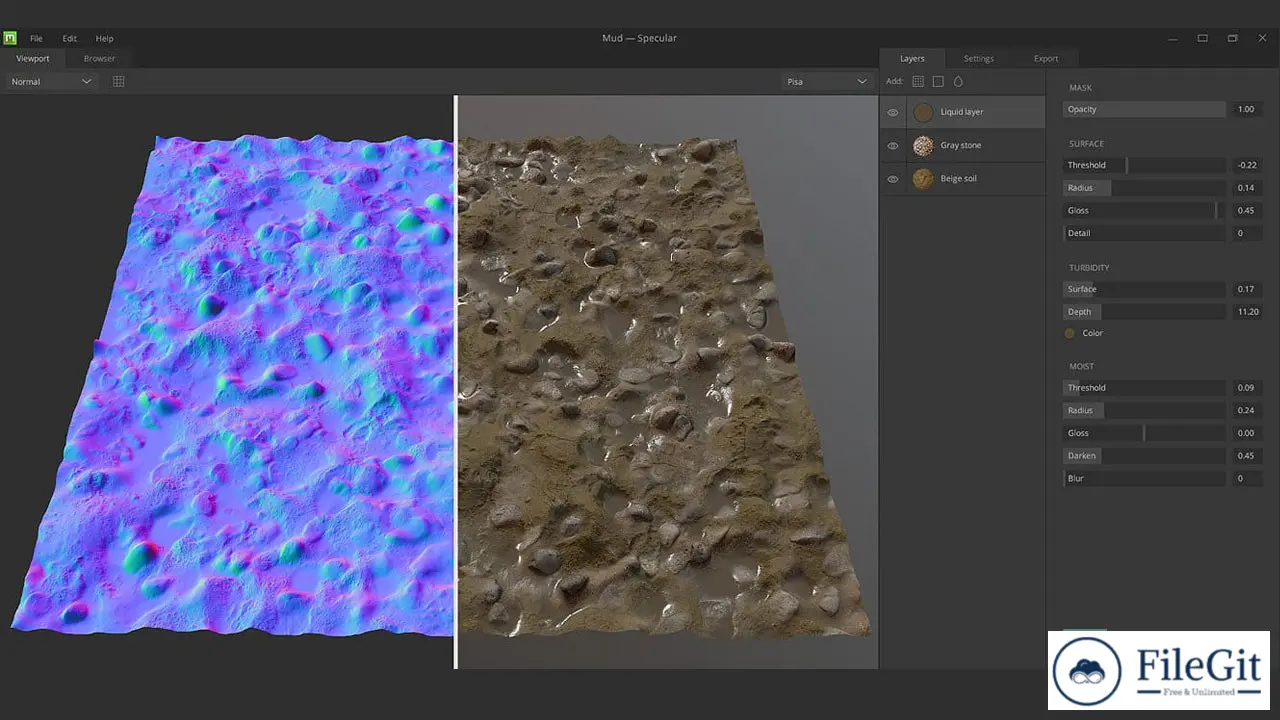Adjust the Surface section Threshold slider
The width and height of the screenshot is (1280, 720).
pyautogui.click(x=1144, y=165)
